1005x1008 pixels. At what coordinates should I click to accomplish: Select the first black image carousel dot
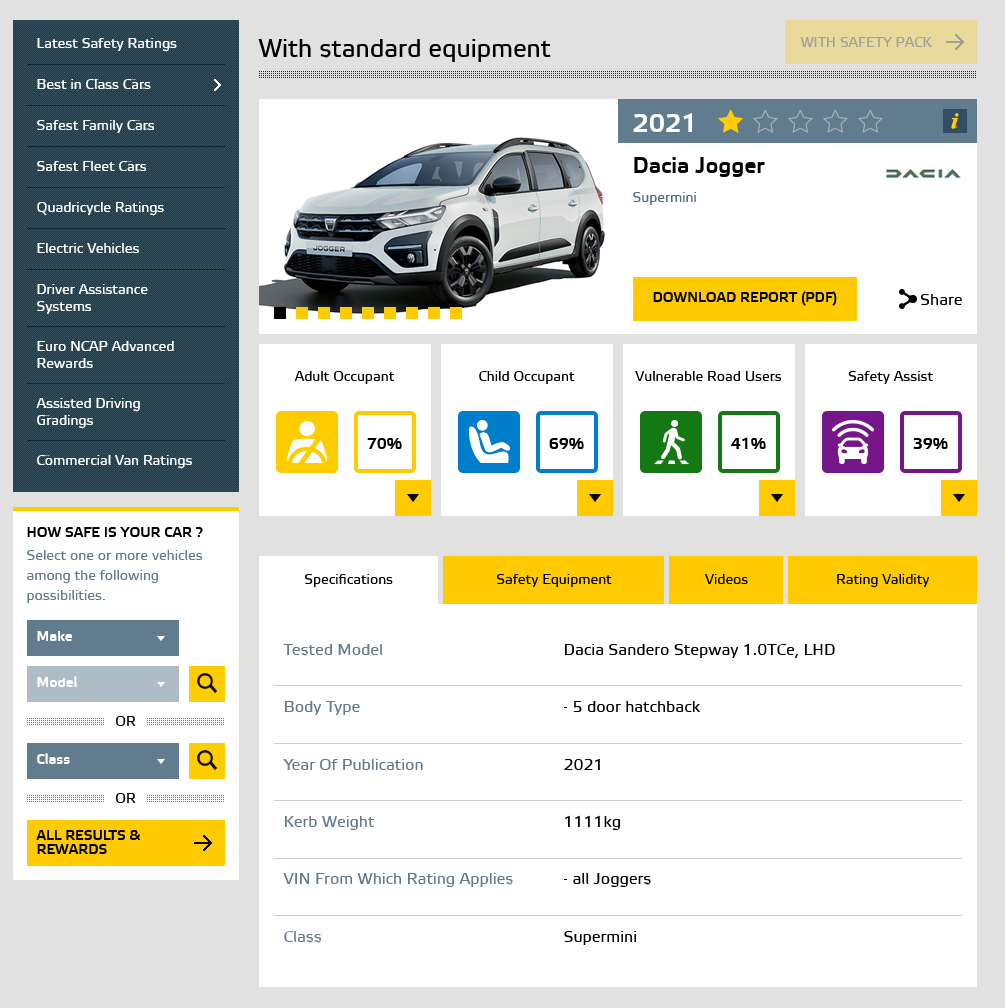pyautogui.click(x=280, y=313)
